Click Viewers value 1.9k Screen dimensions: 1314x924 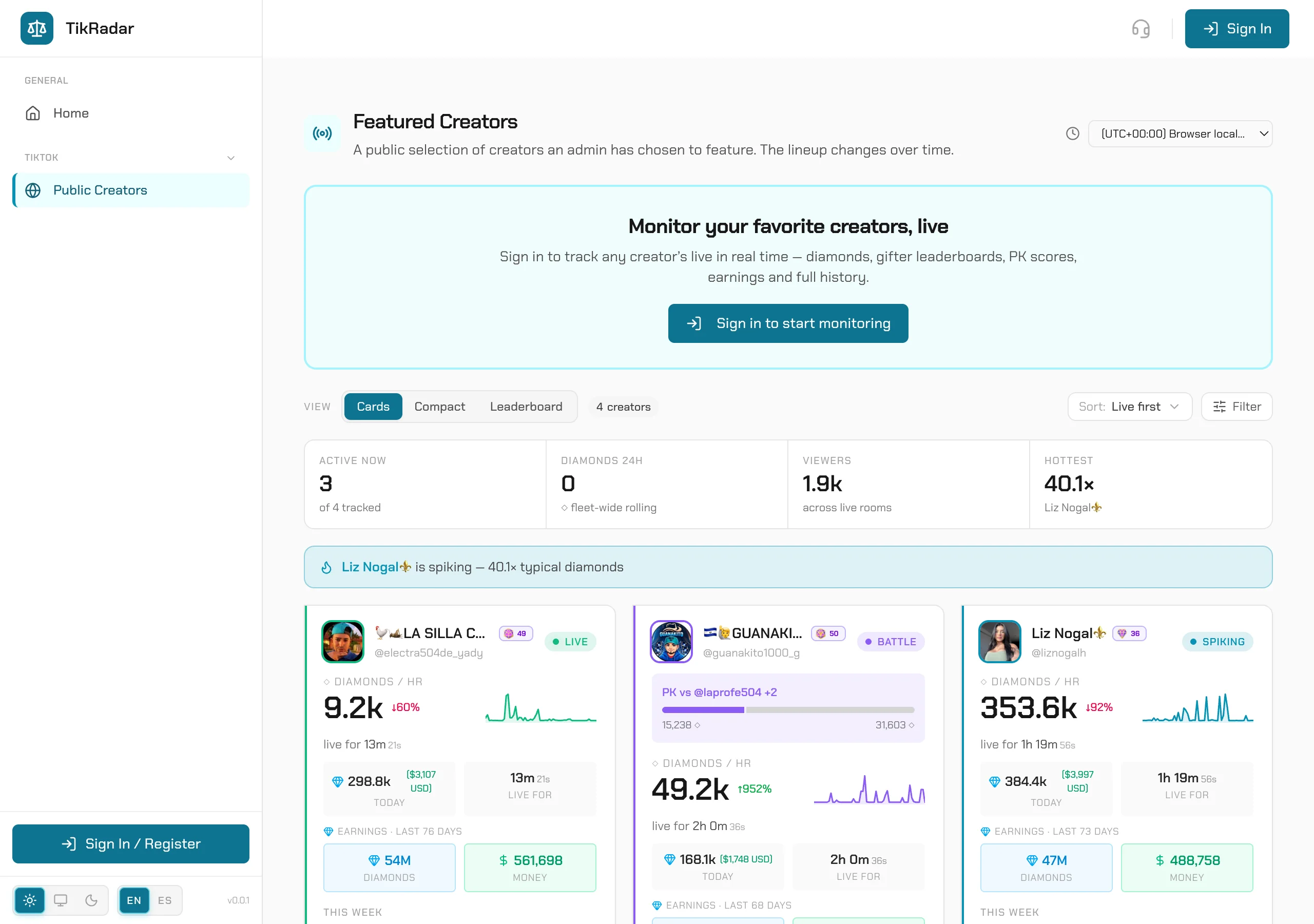click(822, 484)
